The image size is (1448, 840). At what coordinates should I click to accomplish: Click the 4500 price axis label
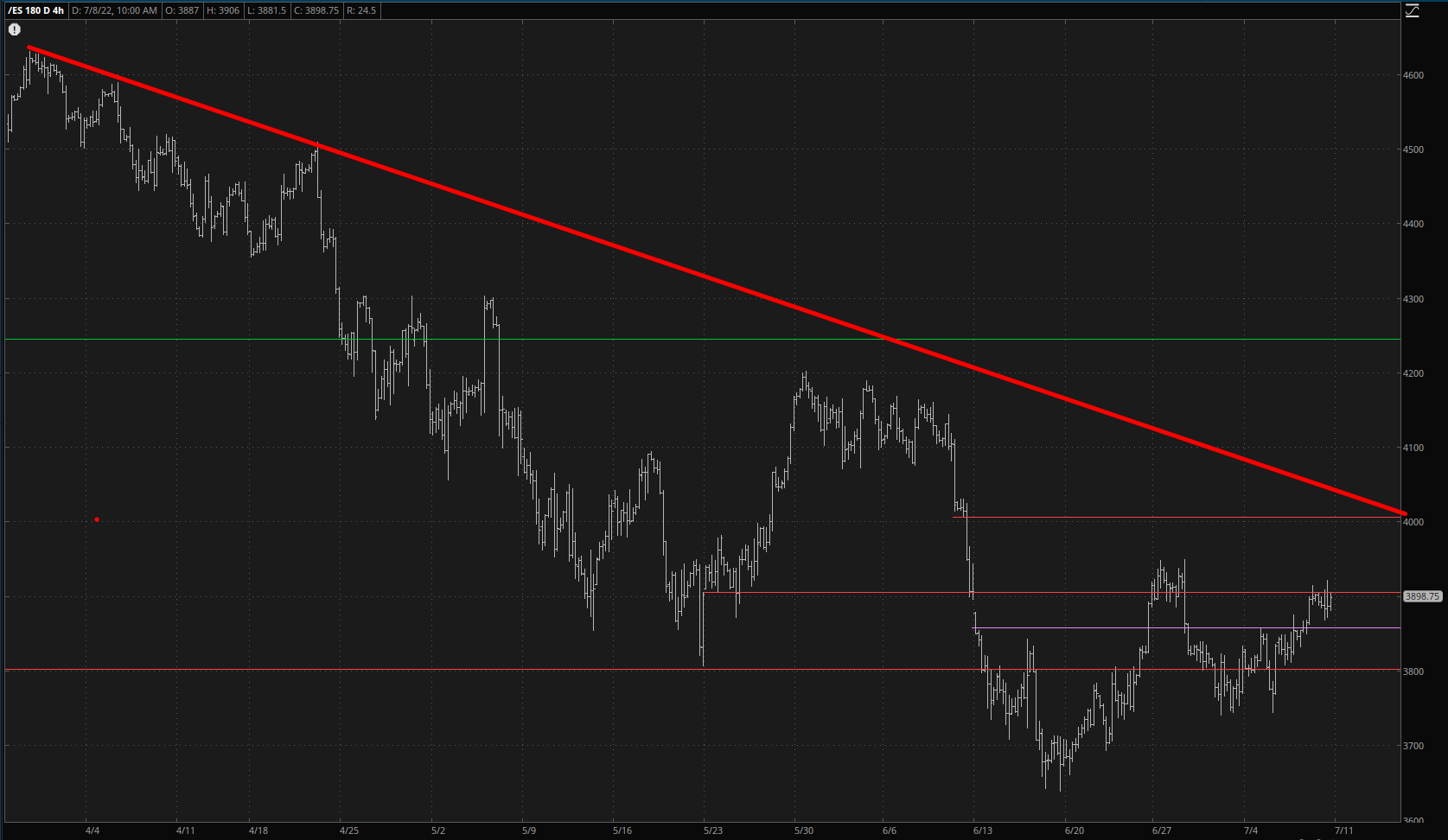click(1413, 150)
